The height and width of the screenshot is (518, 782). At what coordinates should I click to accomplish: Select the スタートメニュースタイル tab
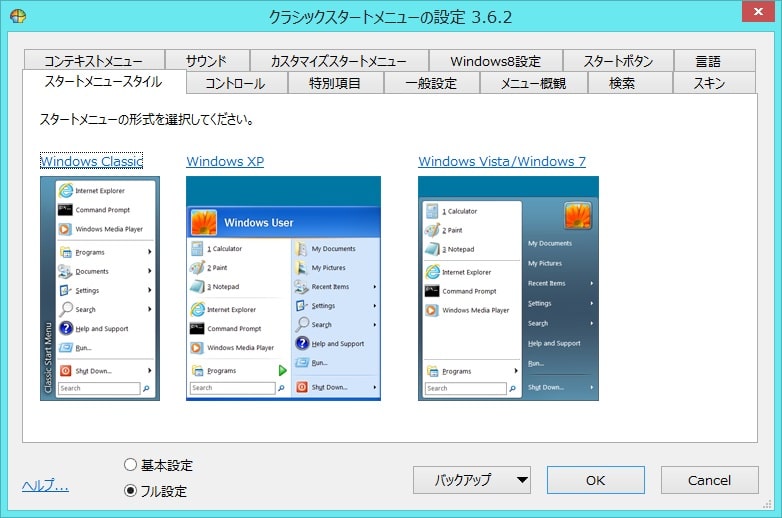coord(104,81)
